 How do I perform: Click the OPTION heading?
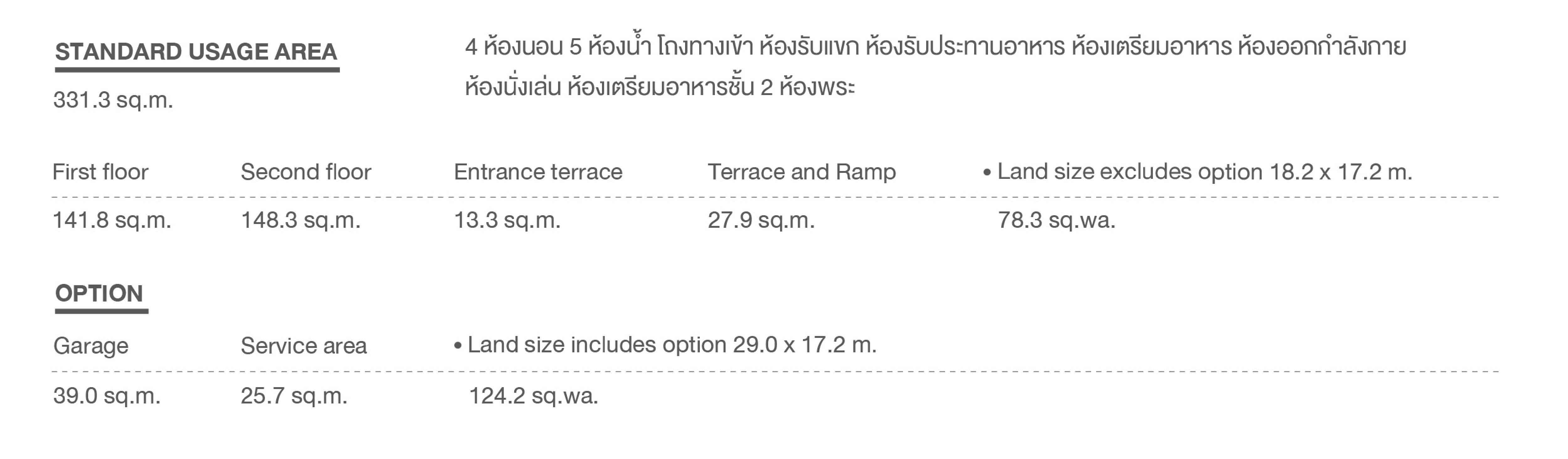point(99,293)
